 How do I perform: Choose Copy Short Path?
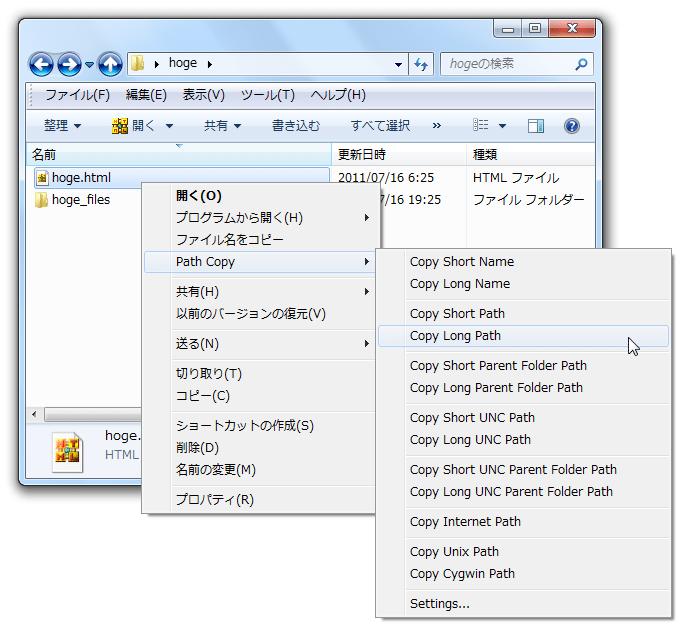coord(523,314)
